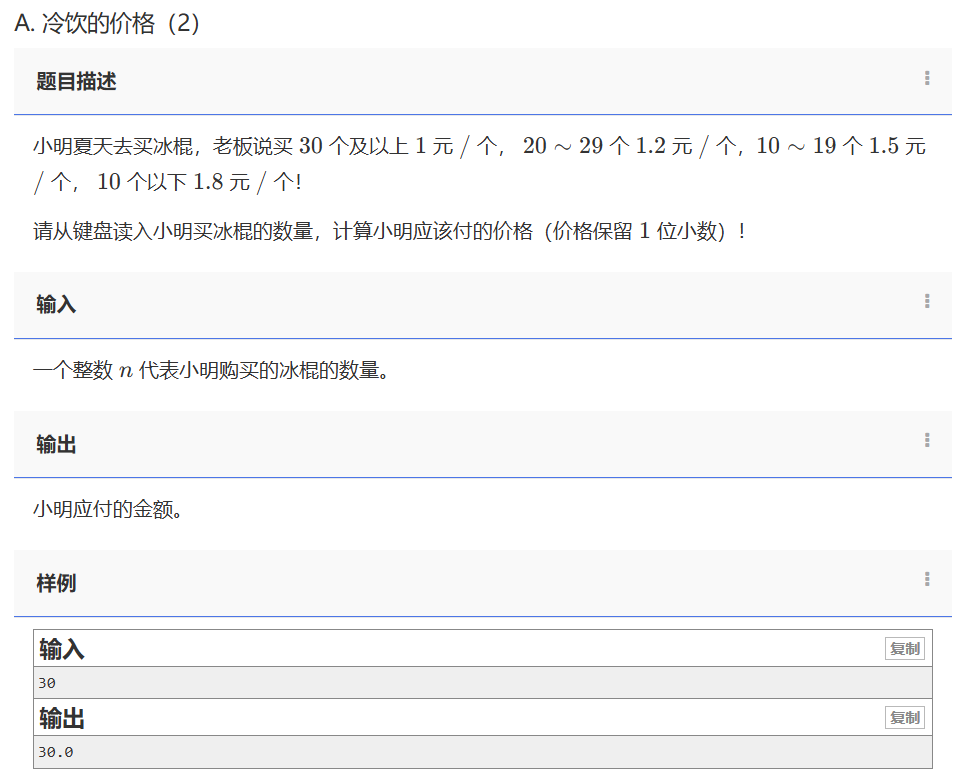Viewport: 957px width, 783px height.
Task: Open the three-dot menu in 输入 section
Action: (x=927, y=302)
